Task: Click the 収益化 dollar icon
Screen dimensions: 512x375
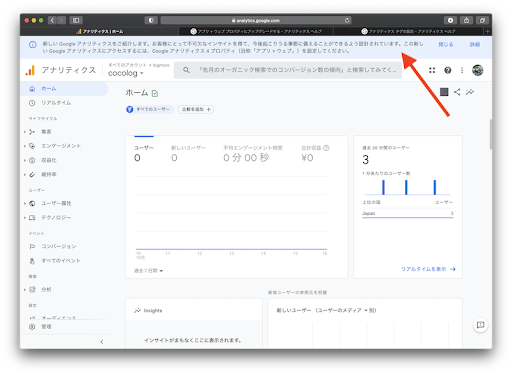Action: 32,160
